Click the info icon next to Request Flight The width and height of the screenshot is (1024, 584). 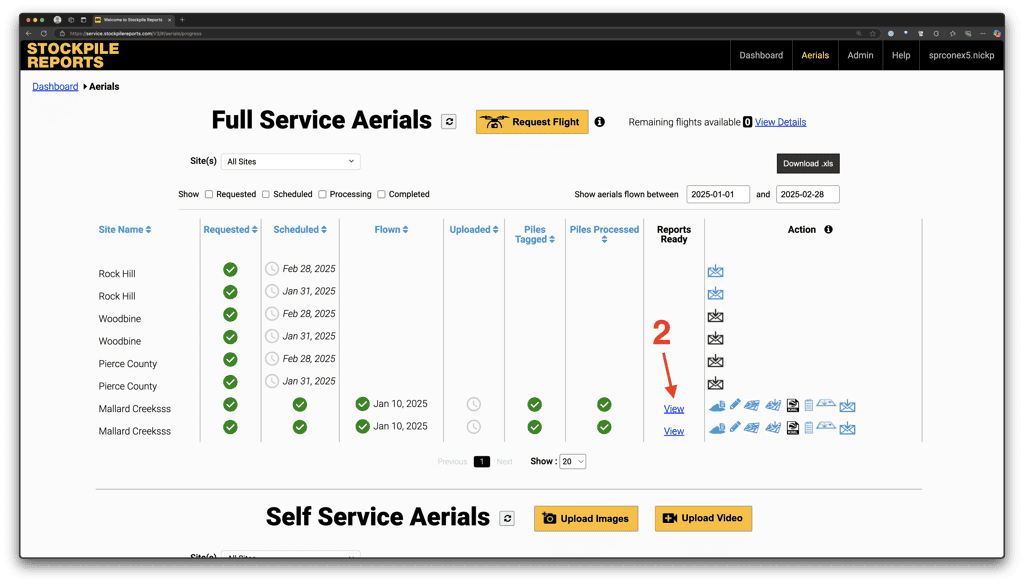tap(600, 122)
